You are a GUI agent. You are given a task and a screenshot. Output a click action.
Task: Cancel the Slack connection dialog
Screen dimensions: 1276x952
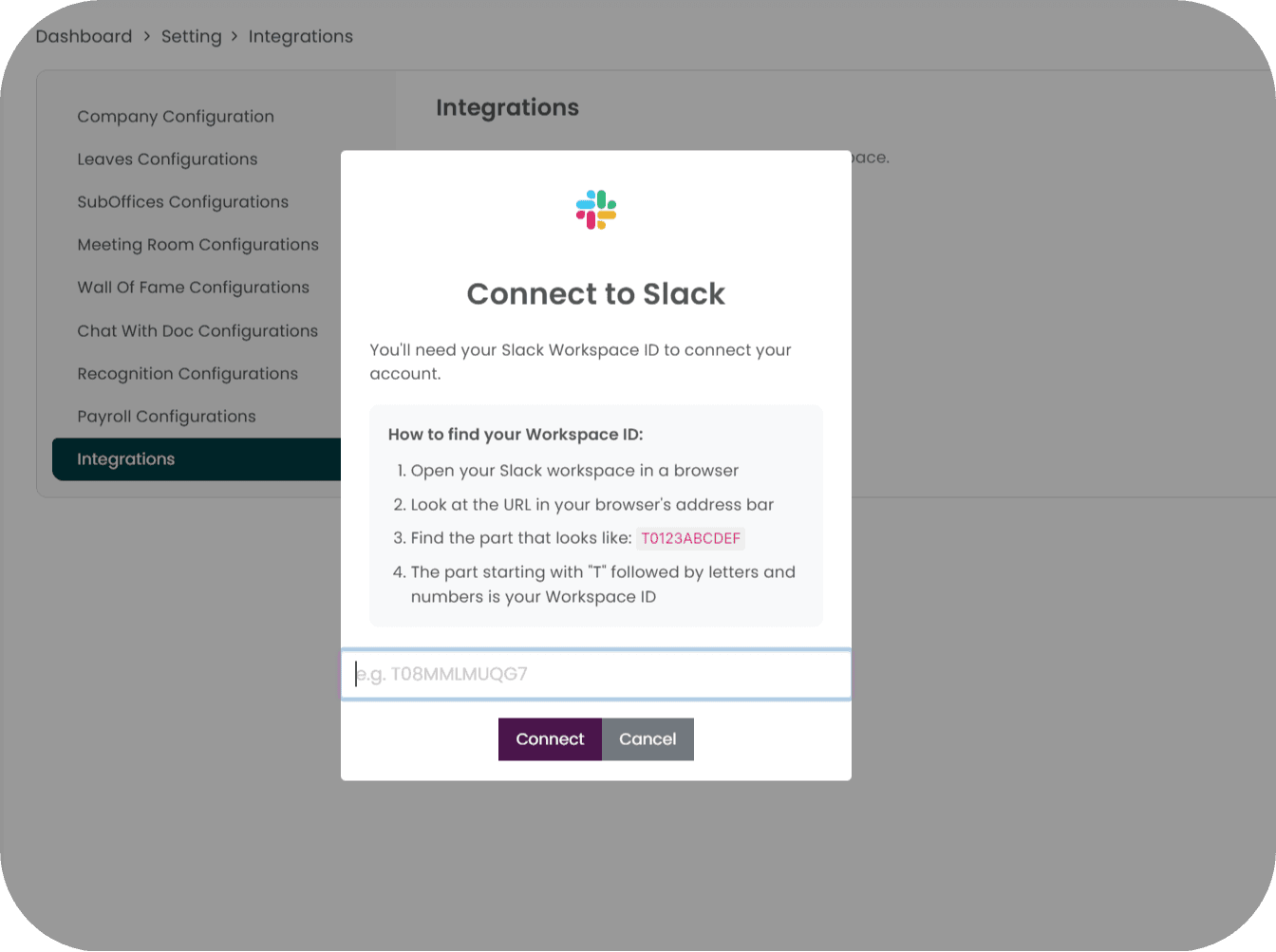[647, 739]
